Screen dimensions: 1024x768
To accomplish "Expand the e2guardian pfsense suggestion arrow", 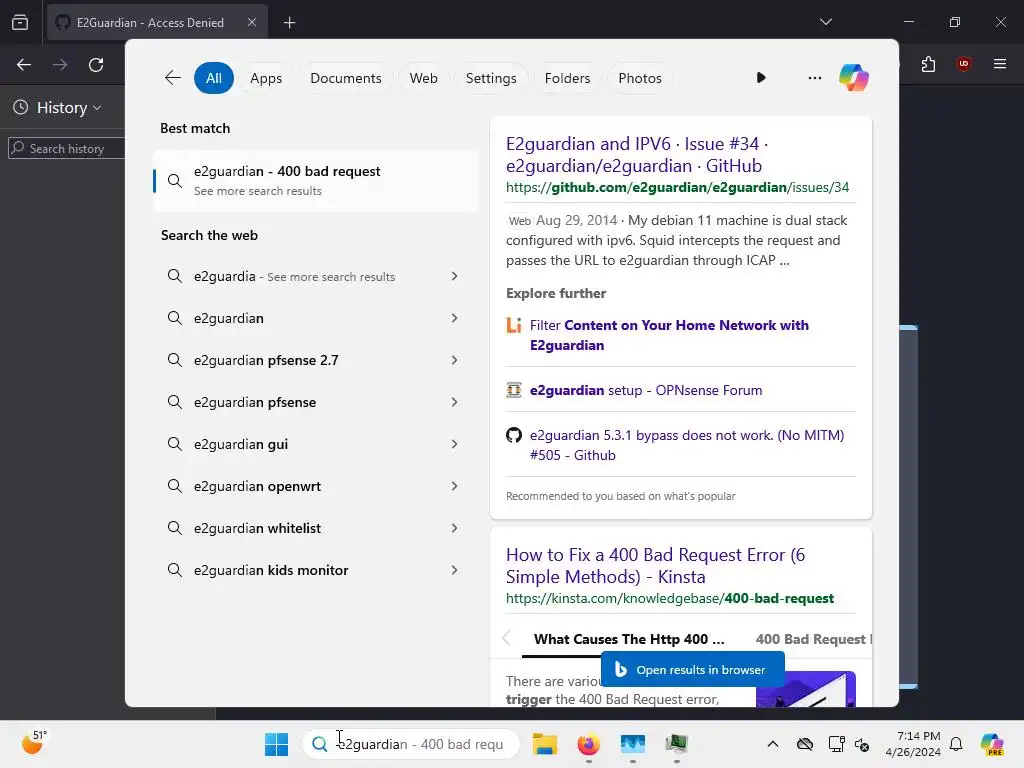I will 454,402.
